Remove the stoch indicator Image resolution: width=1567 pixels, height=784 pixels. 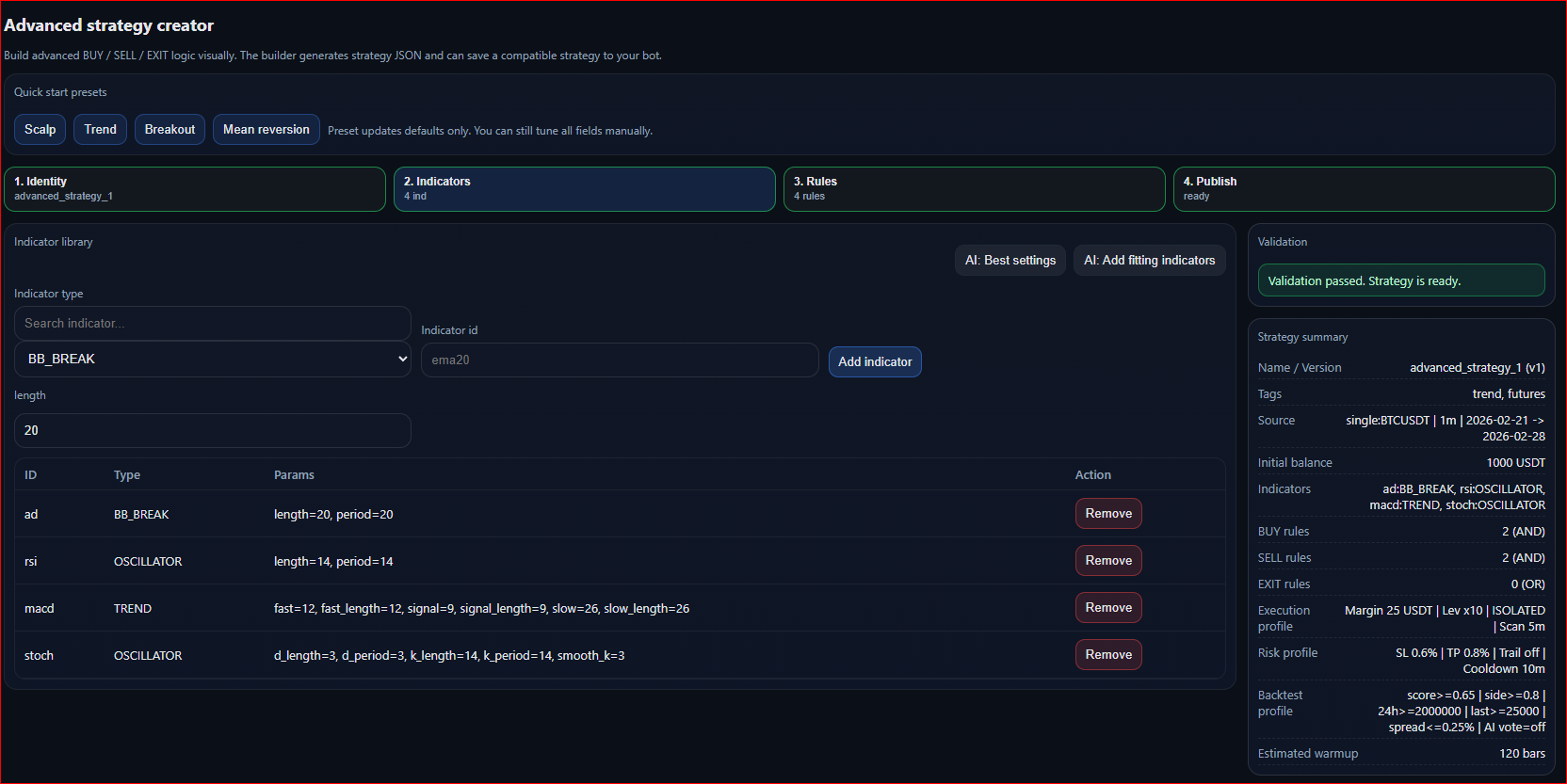[x=1107, y=655]
